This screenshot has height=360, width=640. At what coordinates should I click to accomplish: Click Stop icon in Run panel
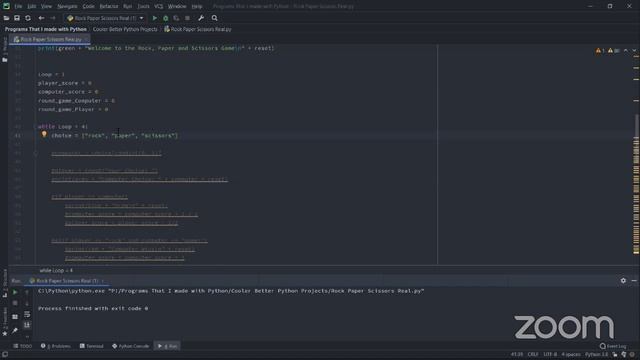click(15, 303)
